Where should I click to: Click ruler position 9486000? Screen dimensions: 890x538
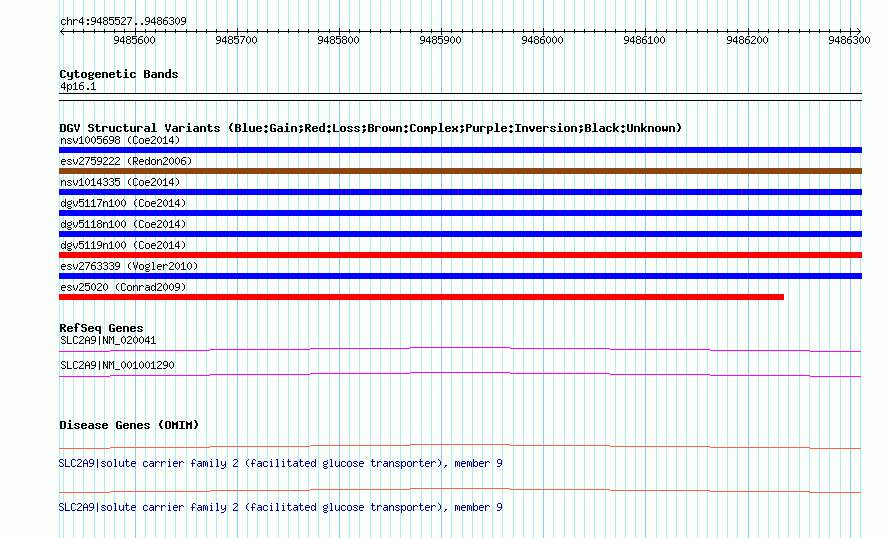[543, 40]
